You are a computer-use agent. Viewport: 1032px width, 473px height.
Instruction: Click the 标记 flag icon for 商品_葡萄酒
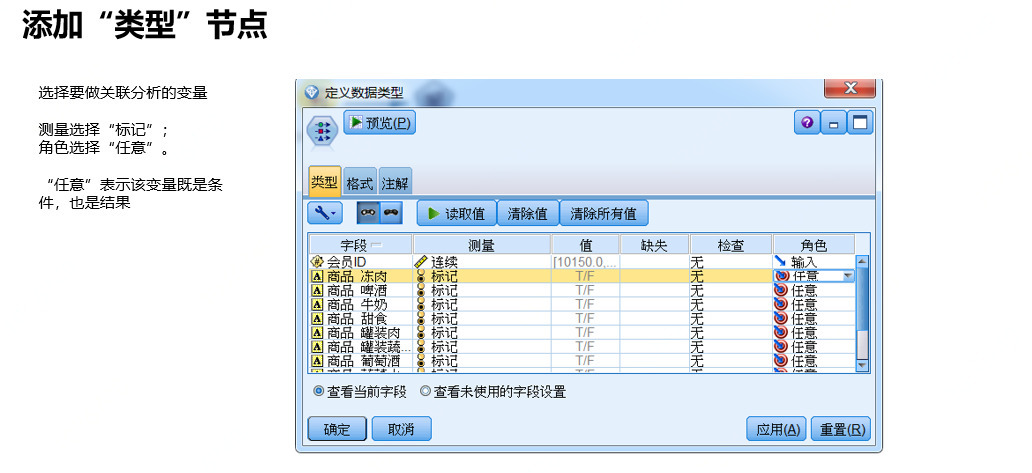click(421, 361)
